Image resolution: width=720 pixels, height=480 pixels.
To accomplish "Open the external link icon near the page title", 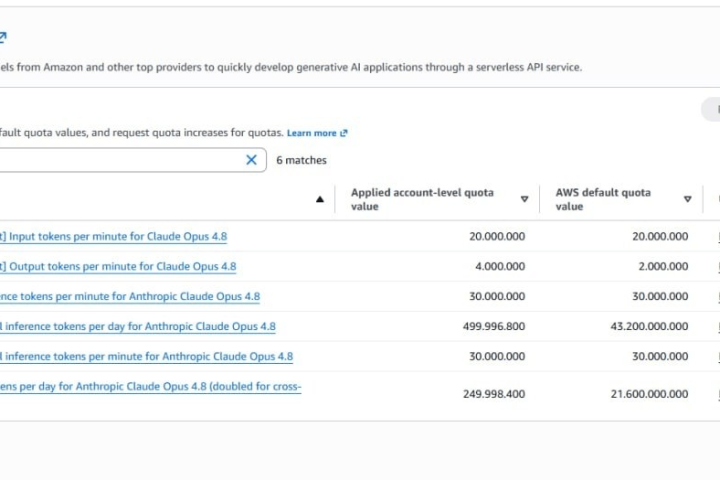I will (3, 37).
